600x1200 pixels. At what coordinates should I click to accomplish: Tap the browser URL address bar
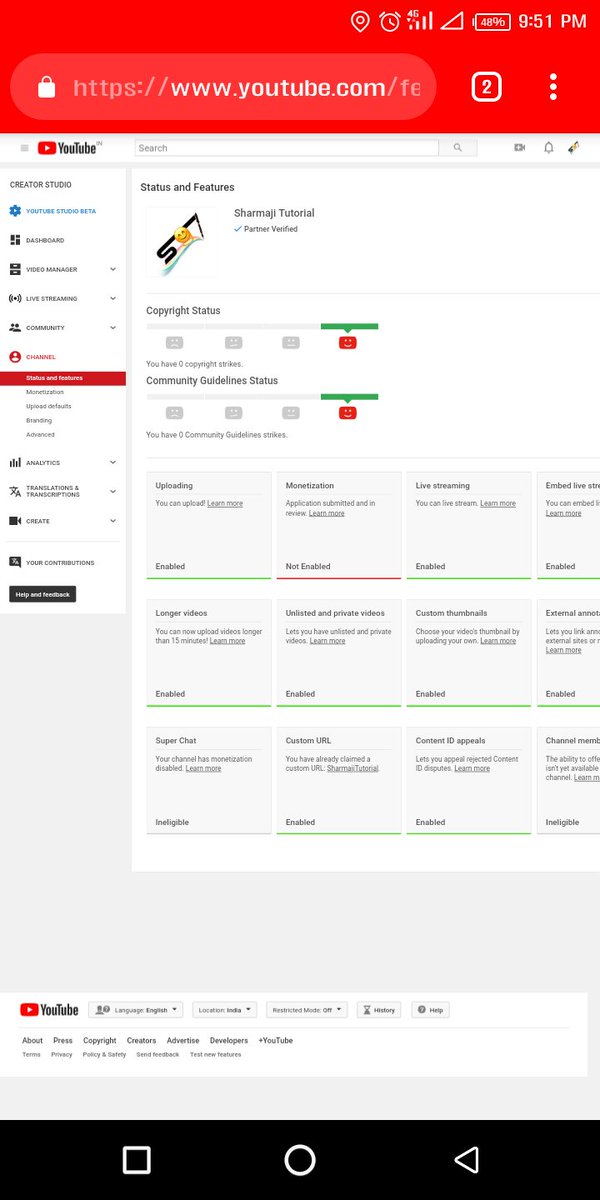pos(223,88)
